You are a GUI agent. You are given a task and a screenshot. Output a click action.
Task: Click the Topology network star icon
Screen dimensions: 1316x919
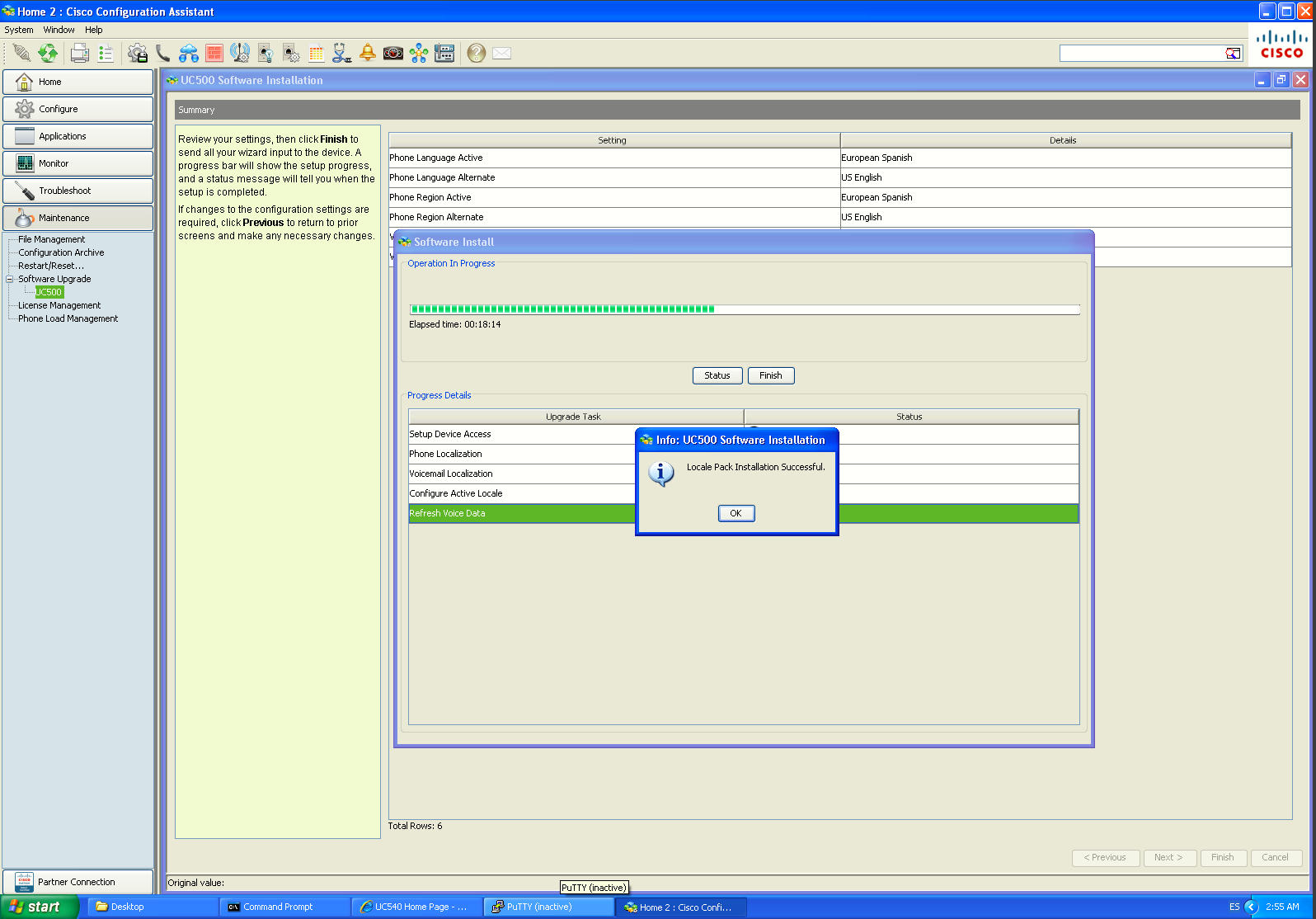(x=419, y=54)
